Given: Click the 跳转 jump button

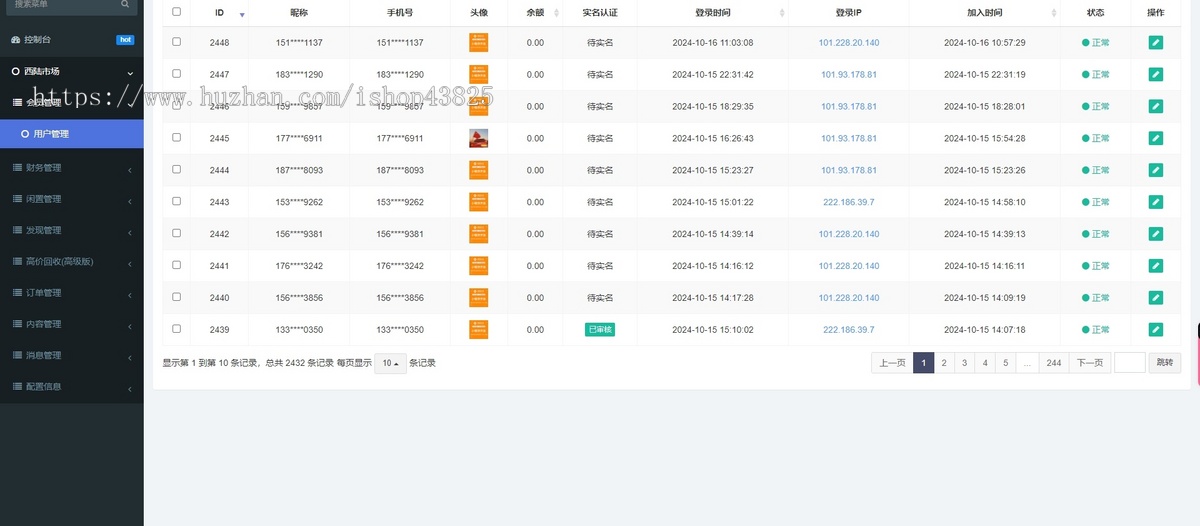Looking at the screenshot, I should point(1165,363).
